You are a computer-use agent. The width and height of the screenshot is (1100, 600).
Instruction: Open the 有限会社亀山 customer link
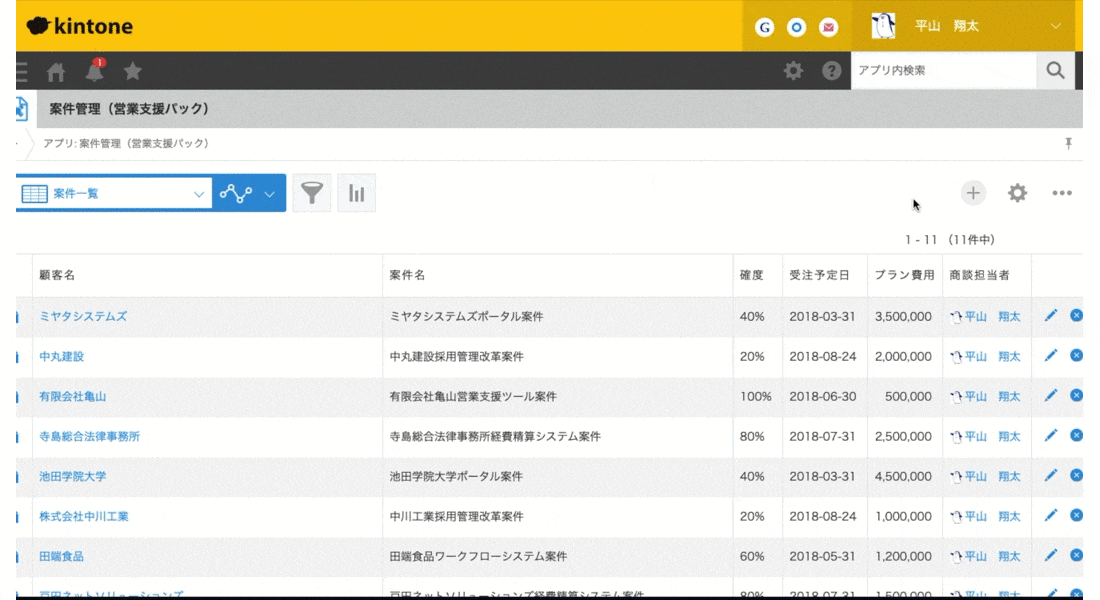pos(72,396)
